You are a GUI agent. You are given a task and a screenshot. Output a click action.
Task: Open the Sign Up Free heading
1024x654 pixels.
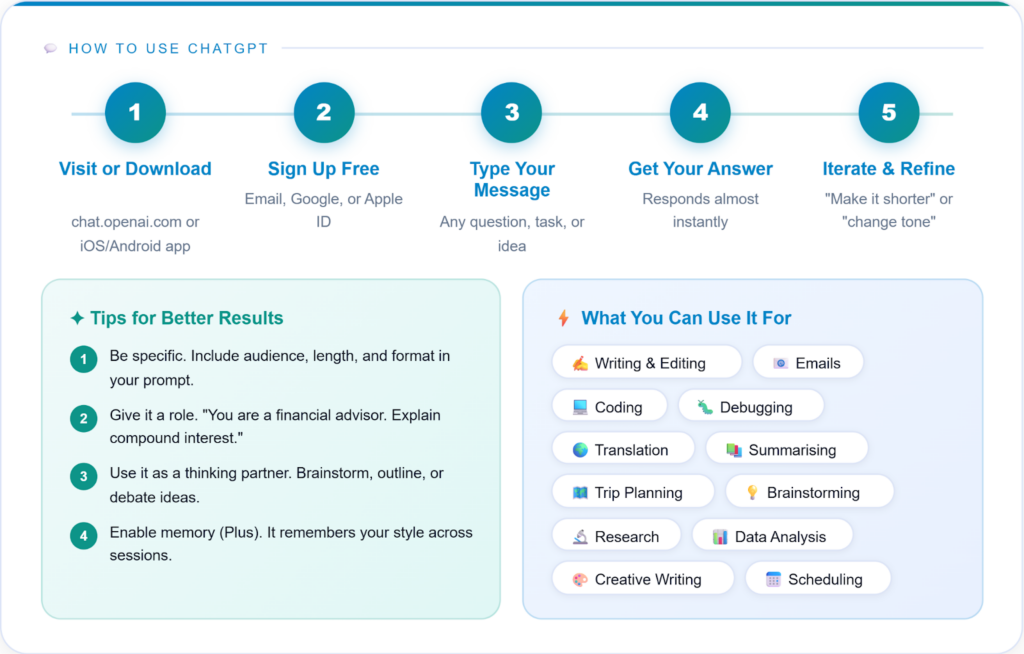323,169
